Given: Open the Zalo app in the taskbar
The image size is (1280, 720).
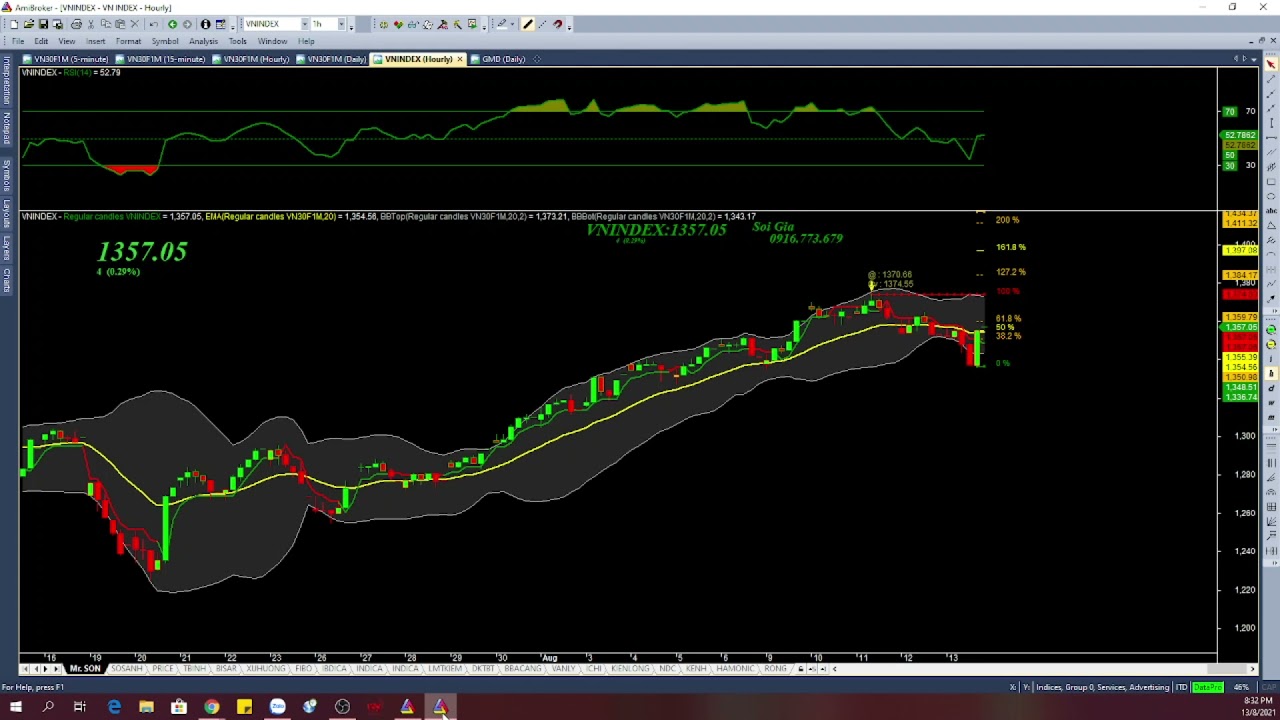Looking at the screenshot, I should [277, 707].
